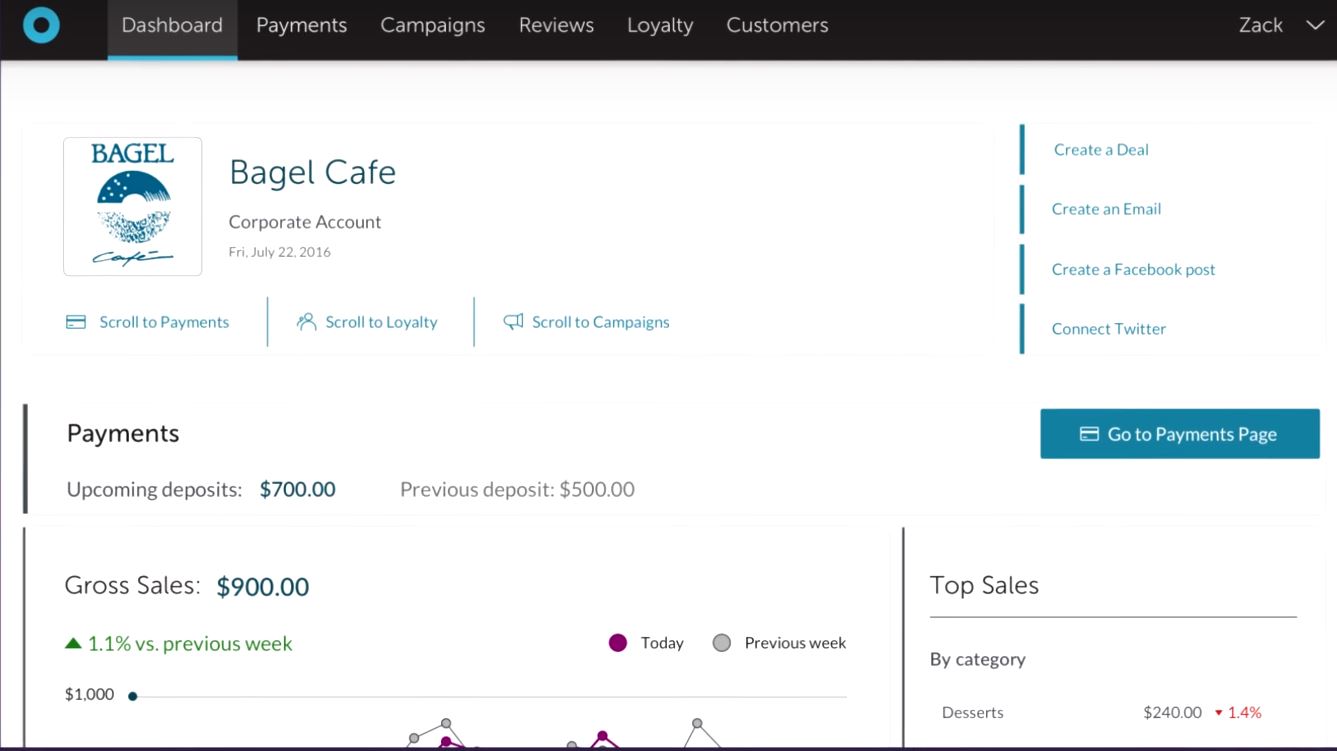Click the Connect Twitter link

(x=1108, y=329)
